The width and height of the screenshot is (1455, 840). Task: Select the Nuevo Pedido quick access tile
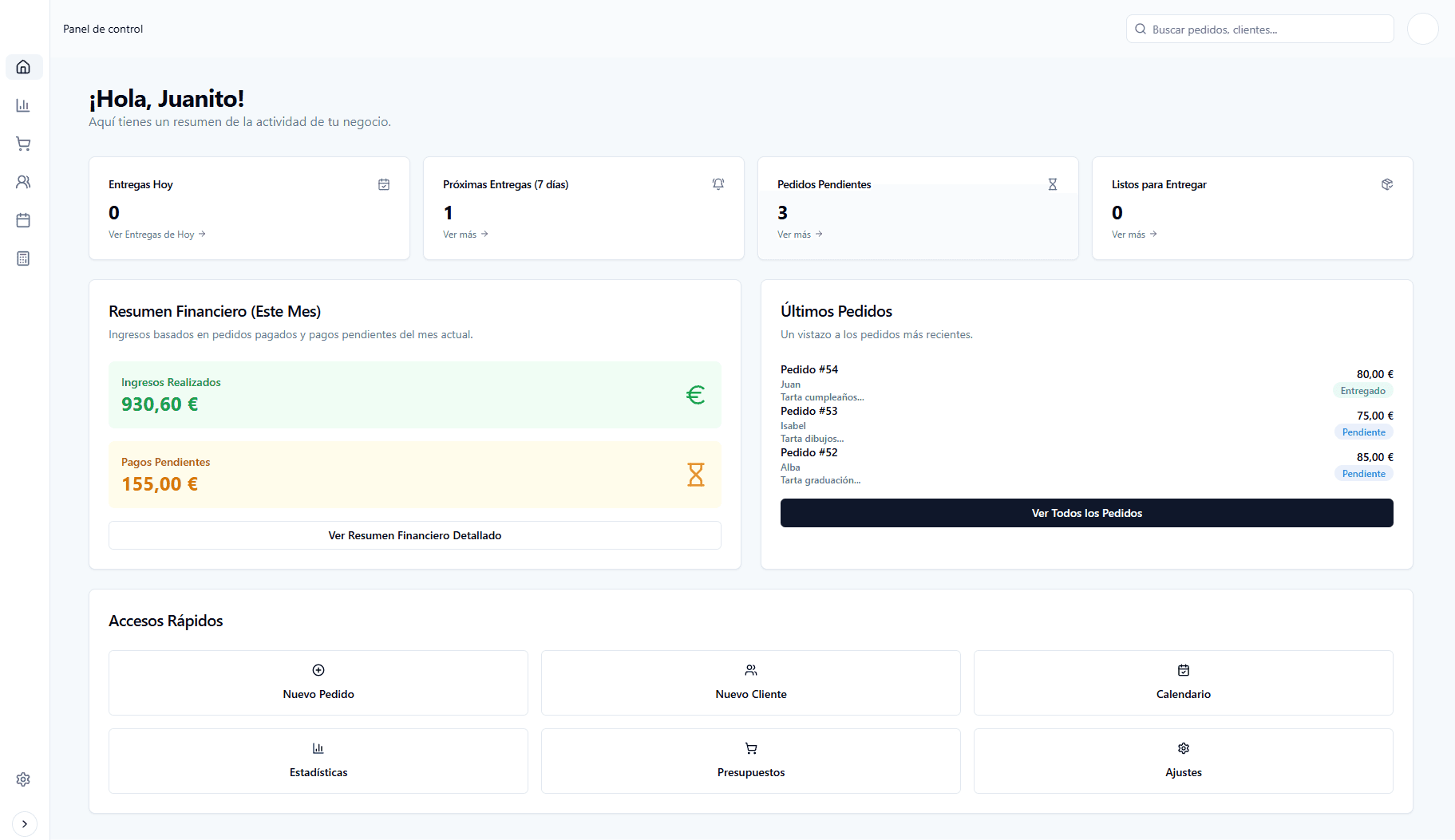pyautogui.click(x=318, y=683)
